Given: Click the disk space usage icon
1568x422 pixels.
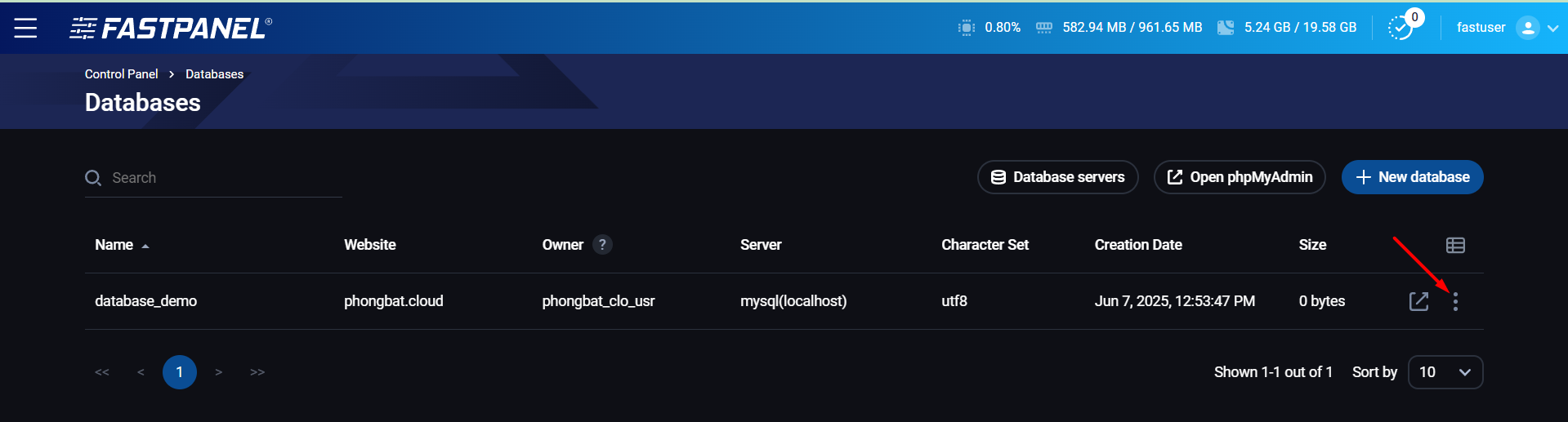Looking at the screenshot, I should [x=1225, y=28].
